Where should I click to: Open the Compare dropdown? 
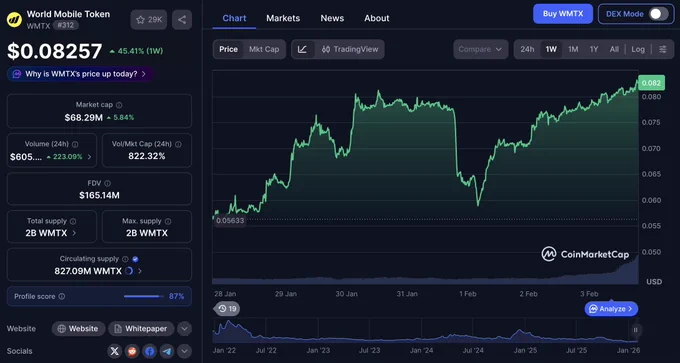pos(481,49)
